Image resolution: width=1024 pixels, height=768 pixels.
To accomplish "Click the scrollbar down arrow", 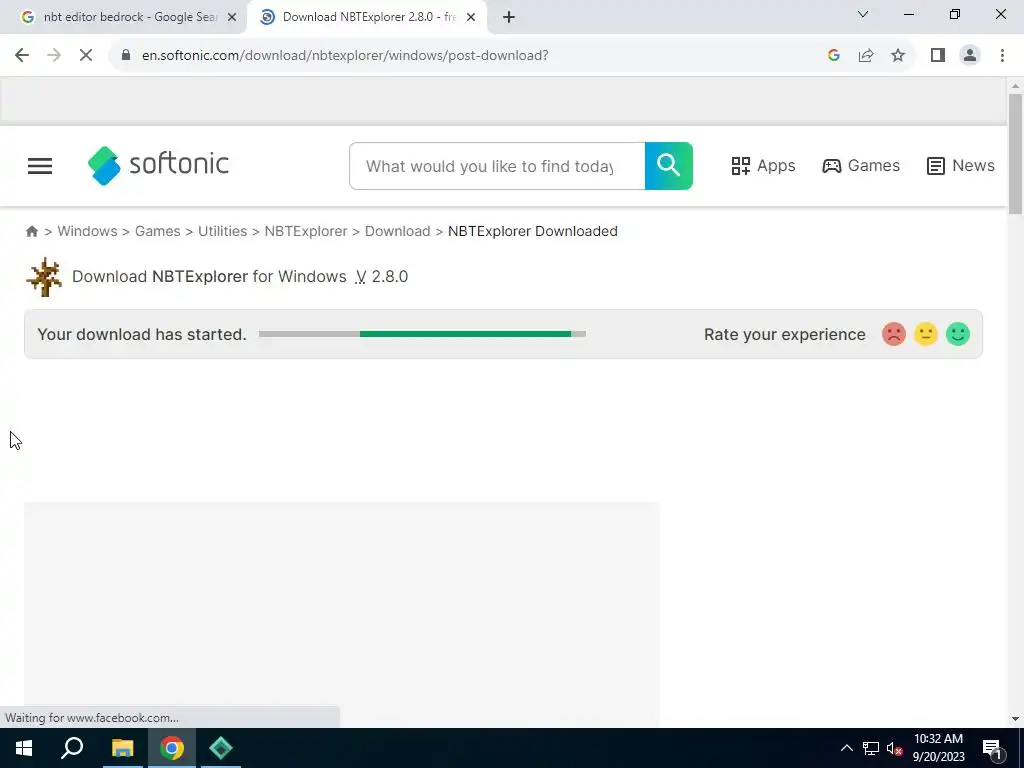I will point(1015,719).
